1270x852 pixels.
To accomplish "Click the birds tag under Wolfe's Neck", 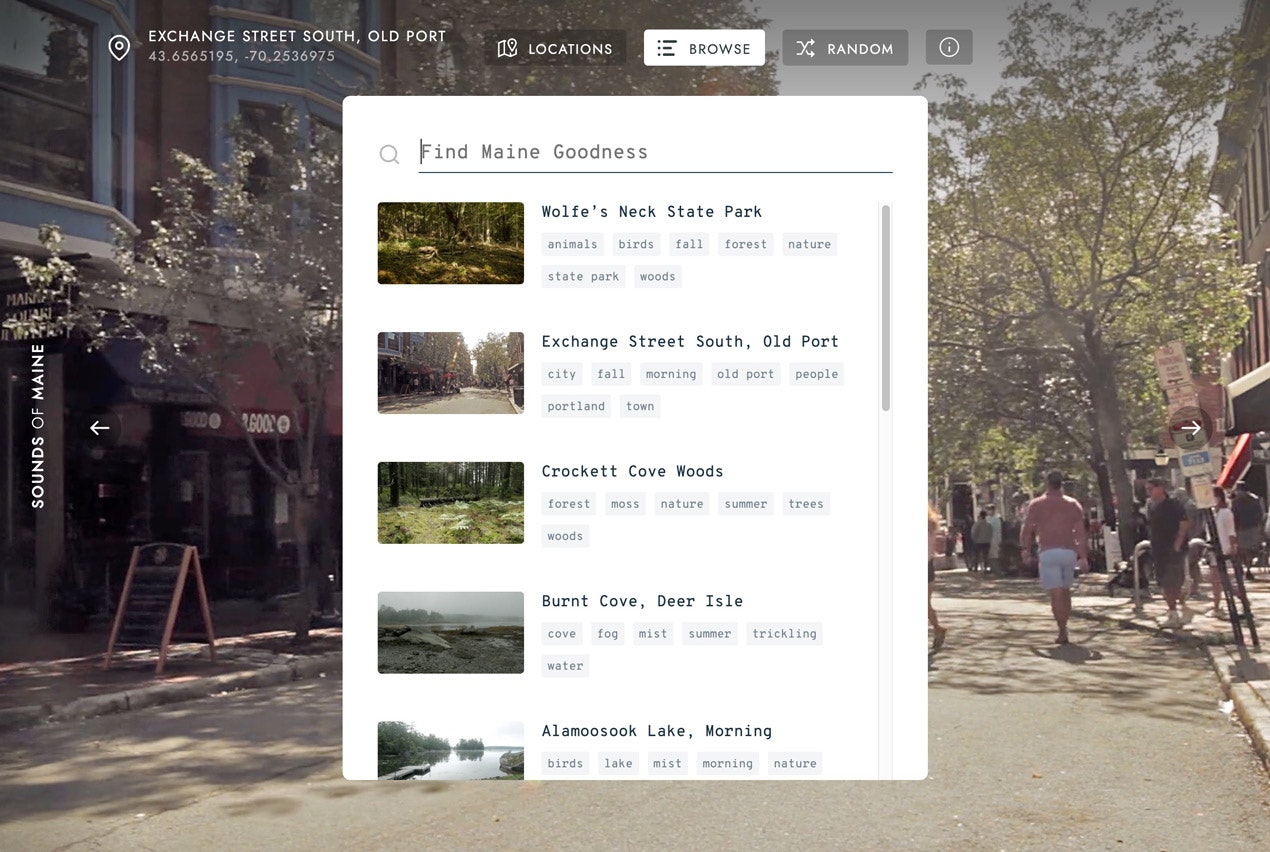I will pyautogui.click(x=636, y=244).
